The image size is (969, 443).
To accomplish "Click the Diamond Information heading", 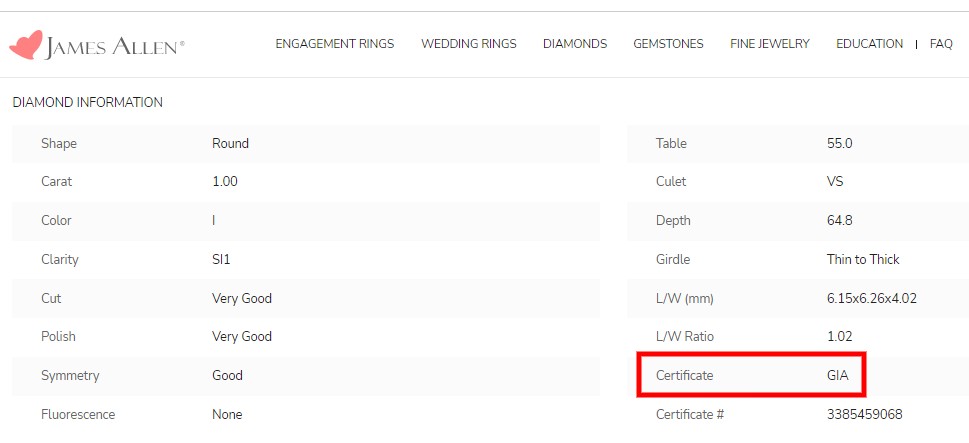I will (87, 102).
